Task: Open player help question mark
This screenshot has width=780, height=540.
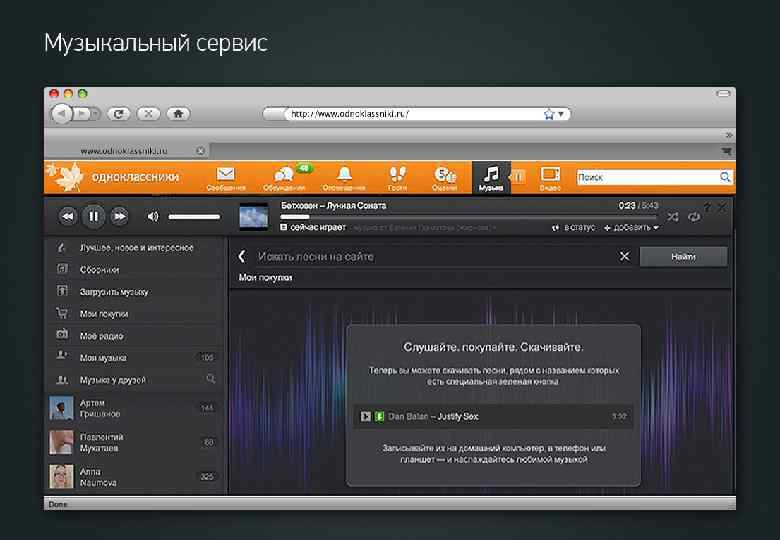Action: click(x=707, y=207)
